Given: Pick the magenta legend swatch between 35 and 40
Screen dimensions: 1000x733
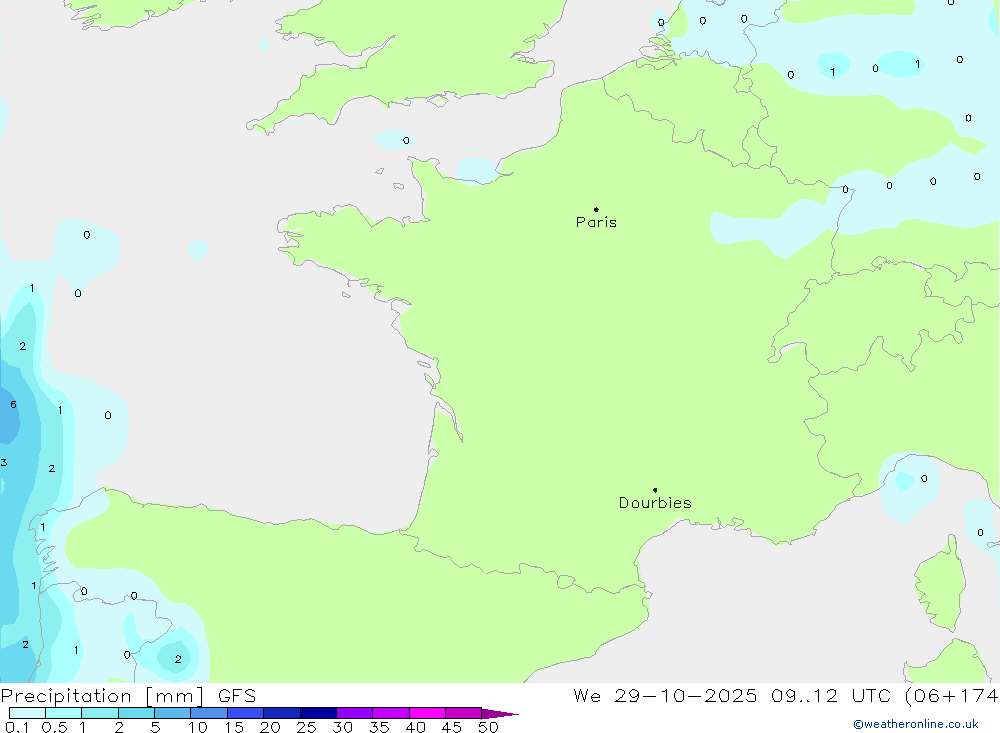Looking at the screenshot, I should coord(390,713).
